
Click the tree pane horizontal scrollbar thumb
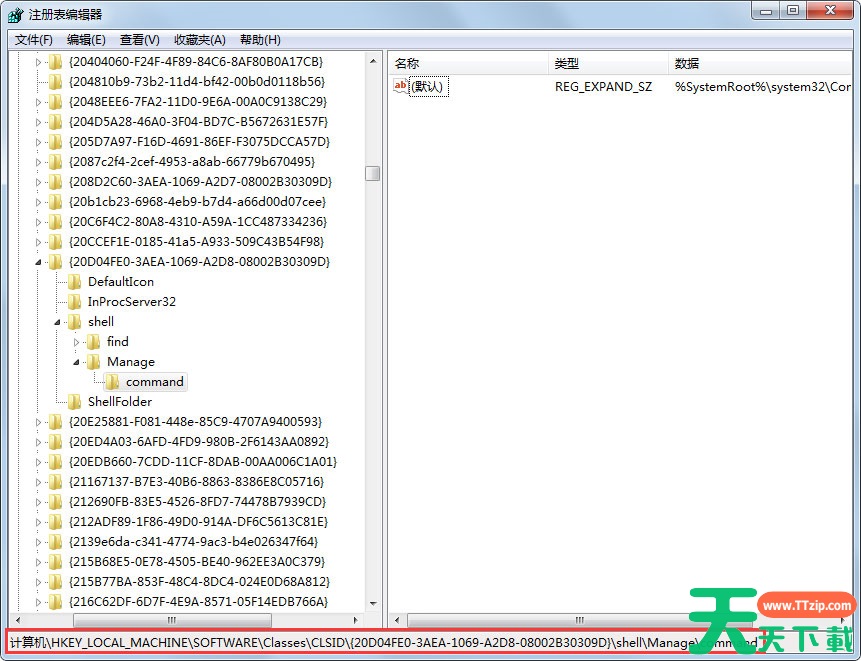[172, 620]
